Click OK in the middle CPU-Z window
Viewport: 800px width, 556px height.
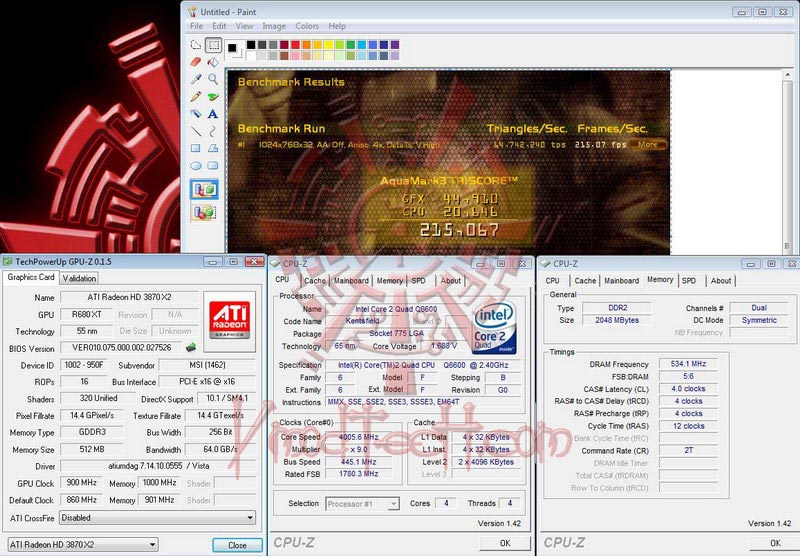505,543
